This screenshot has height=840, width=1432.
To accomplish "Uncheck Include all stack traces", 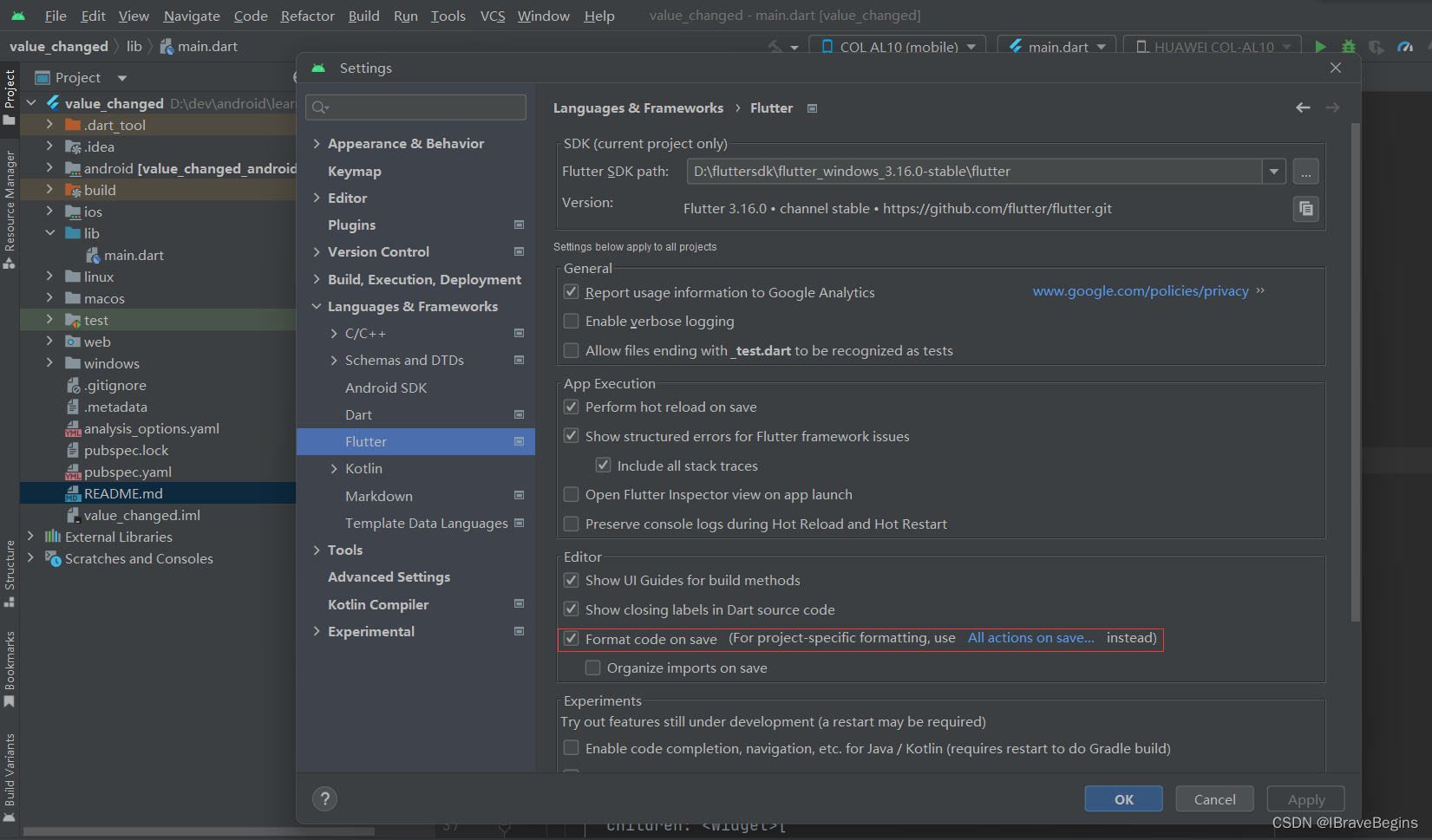I will 603,466.
